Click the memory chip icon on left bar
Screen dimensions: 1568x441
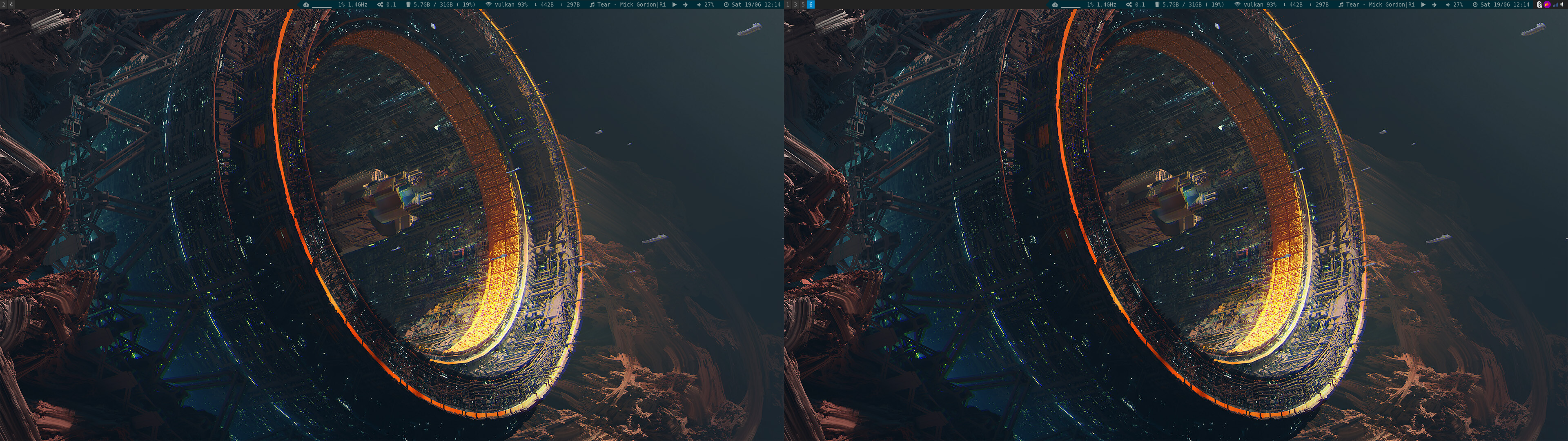408,5
